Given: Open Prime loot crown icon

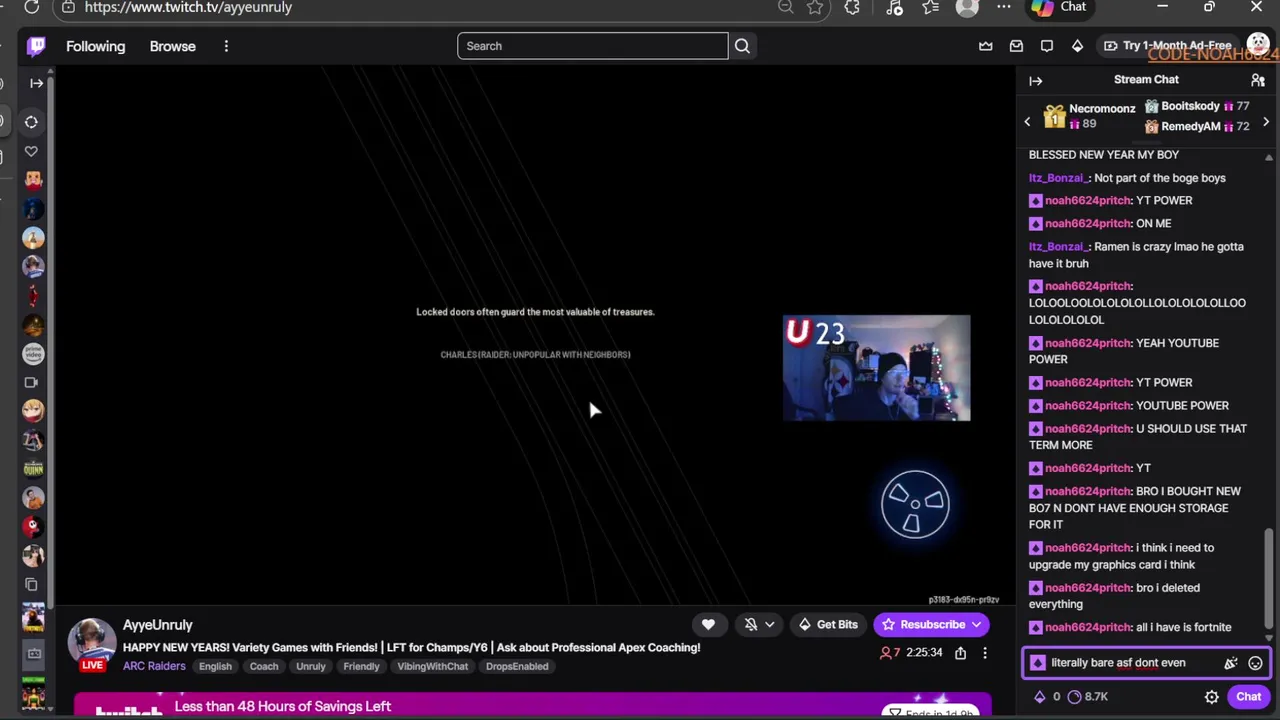Looking at the screenshot, I should tap(986, 46).
